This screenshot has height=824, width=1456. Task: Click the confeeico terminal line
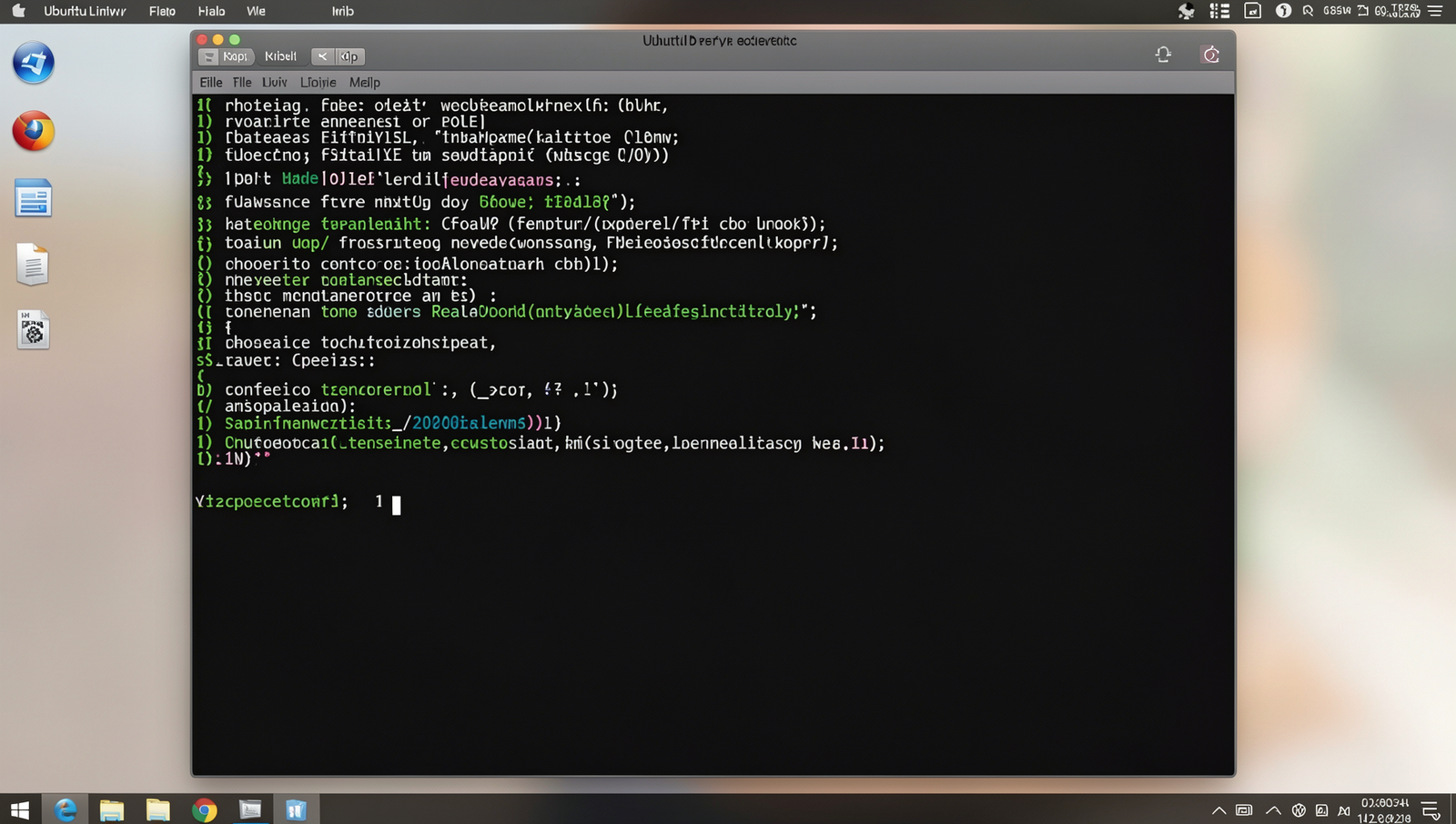pos(408,389)
